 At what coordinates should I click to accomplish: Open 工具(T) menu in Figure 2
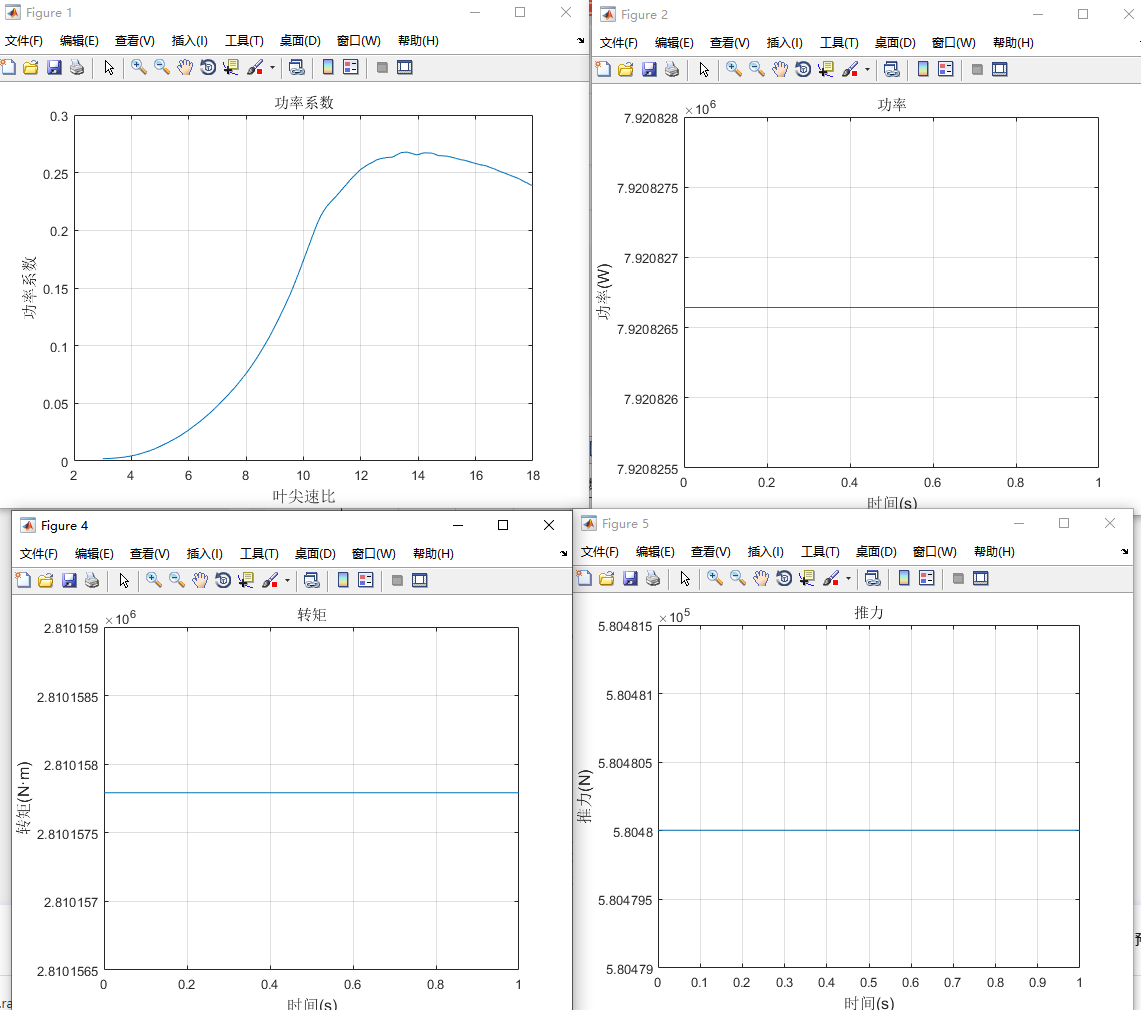(x=838, y=43)
